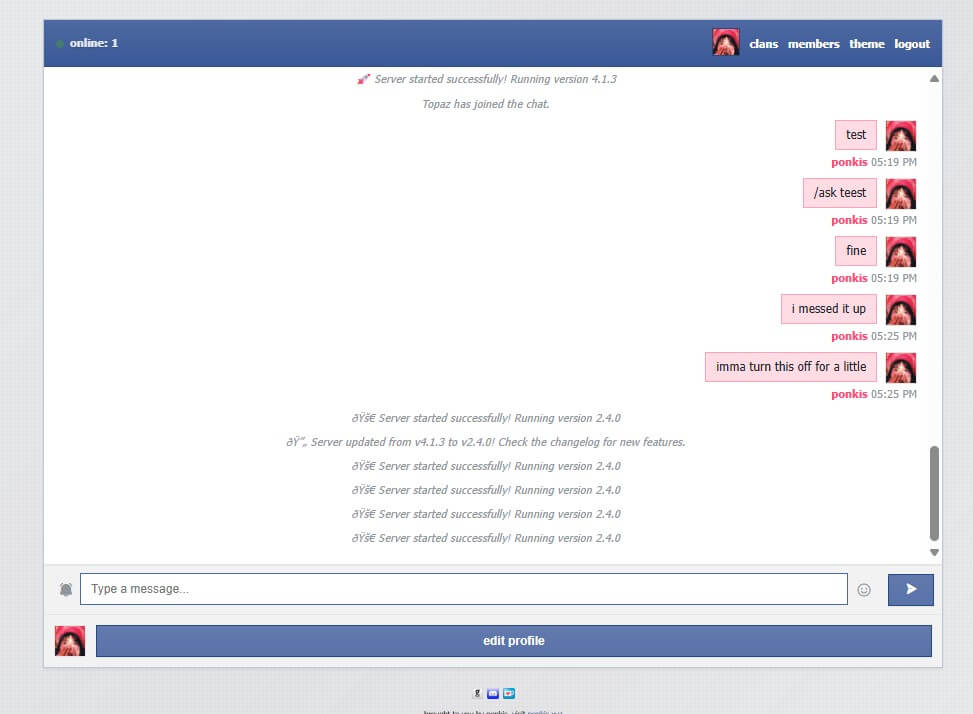Click the bell notification icon beside message box

(x=66, y=590)
